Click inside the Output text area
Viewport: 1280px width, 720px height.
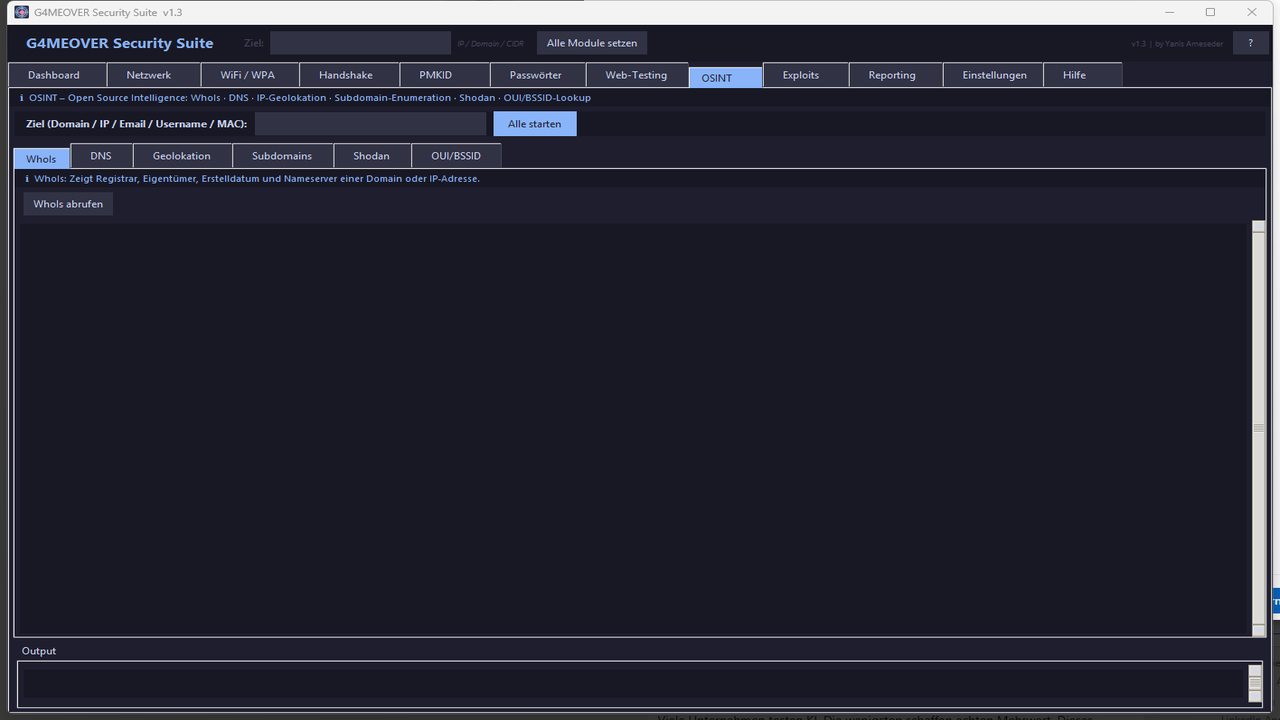pos(632,682)
